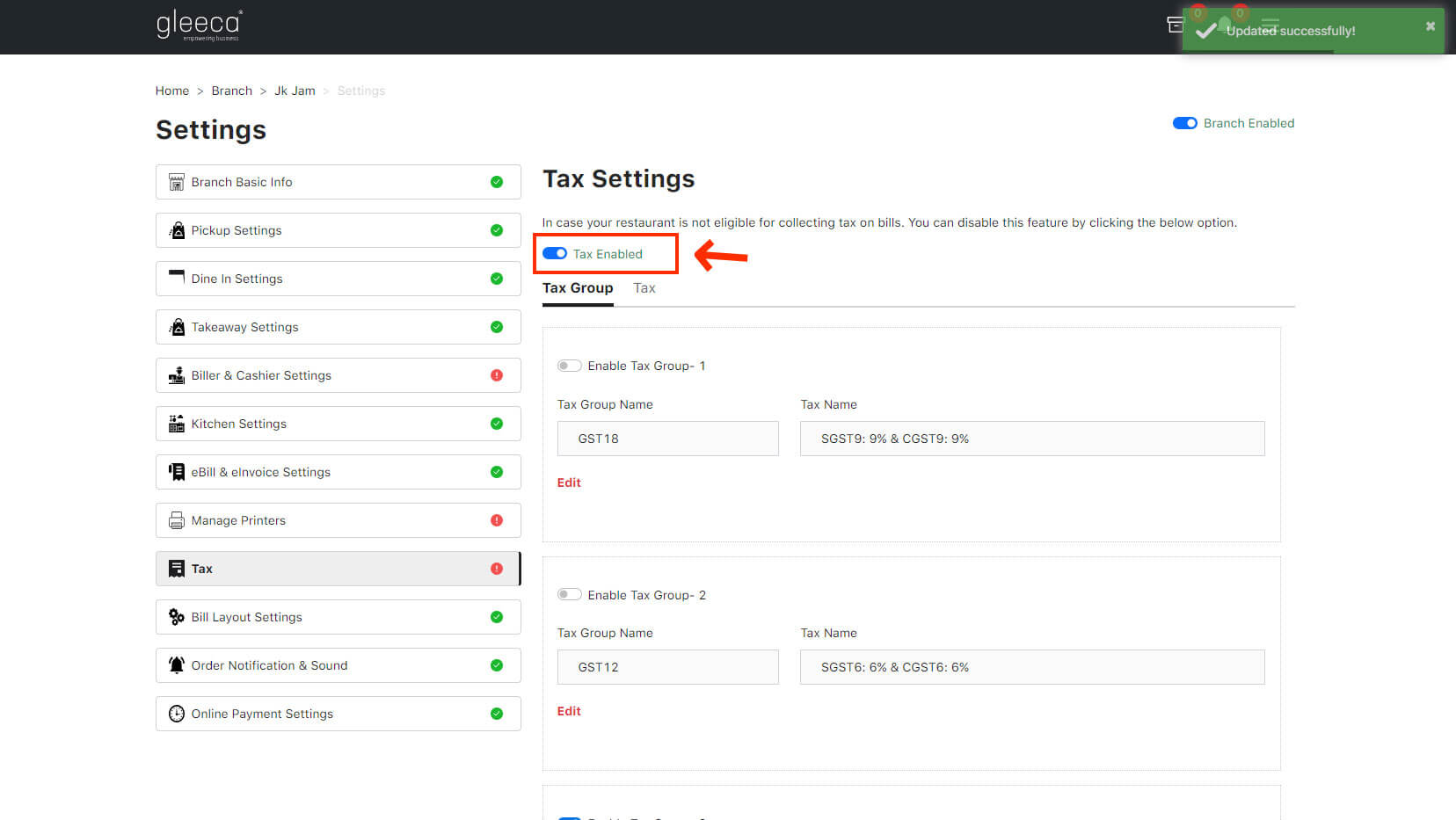Toggle the Branch Enabled switch
Screen dimensions: 1456x820
pos(1184,123)
